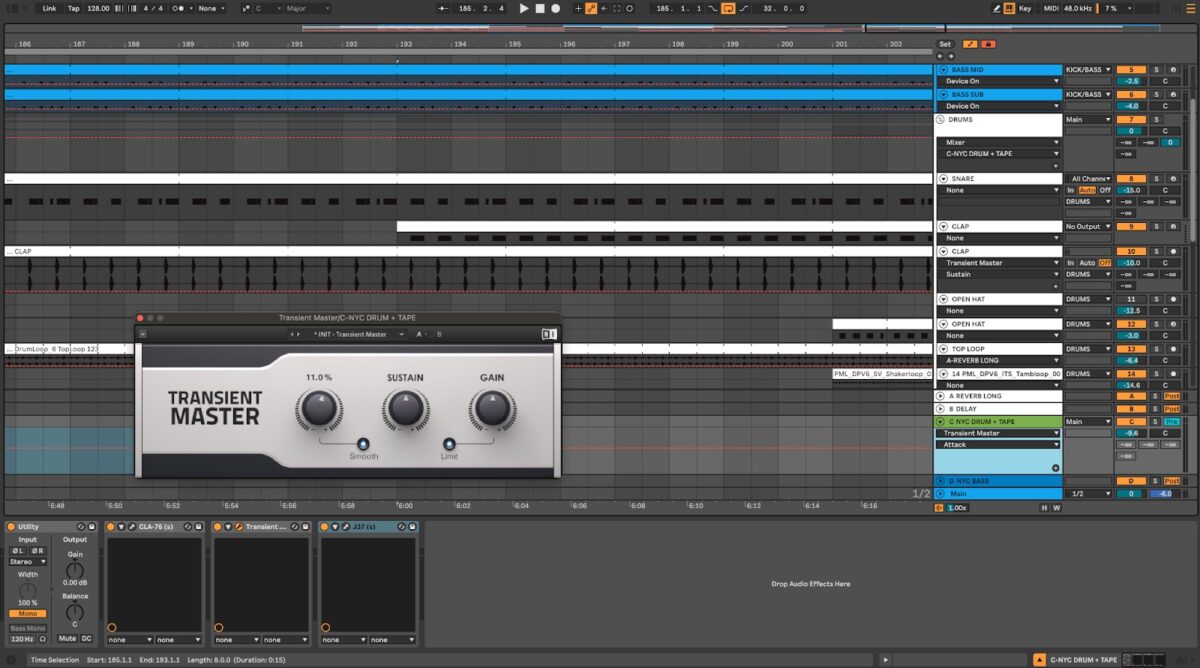Toggle the BASS MID track activator 5

pos(1131,70)
